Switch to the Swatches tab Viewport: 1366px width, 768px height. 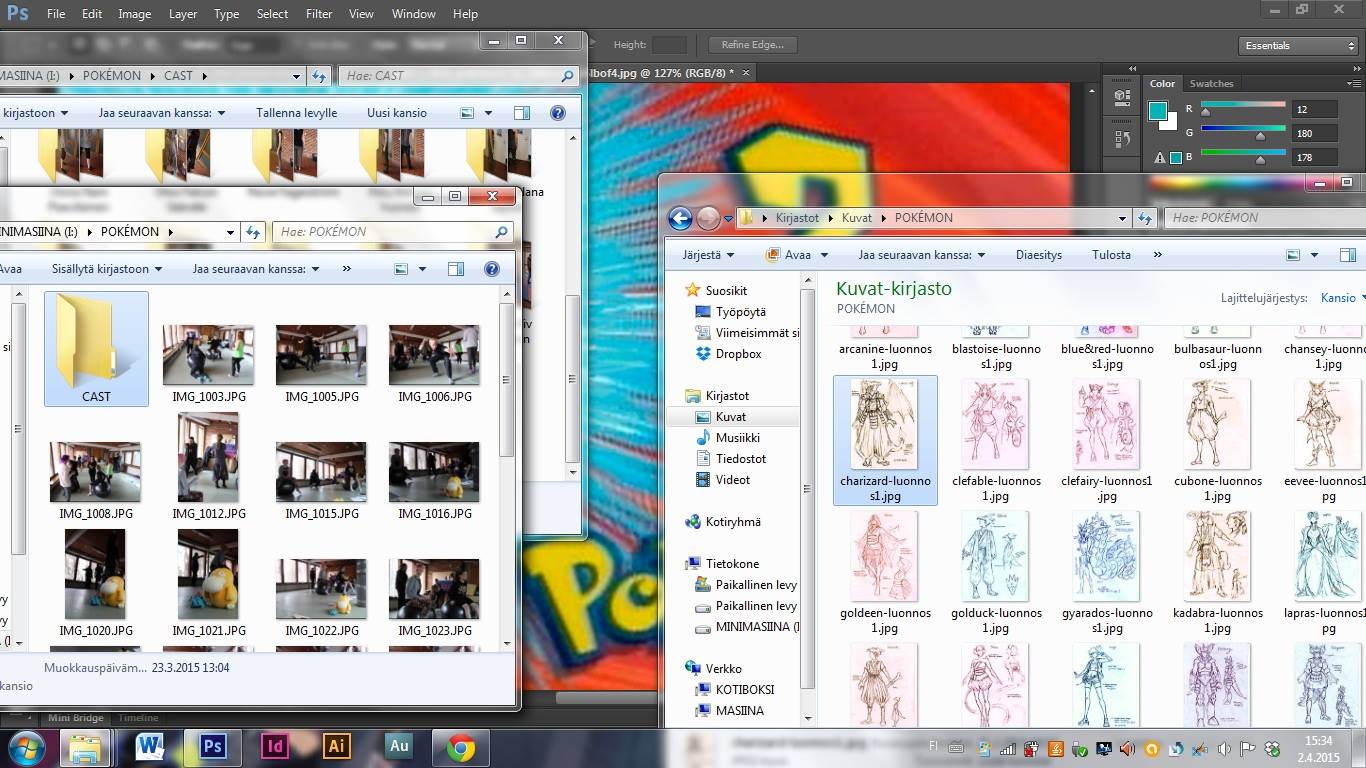tap(1211, 84)
